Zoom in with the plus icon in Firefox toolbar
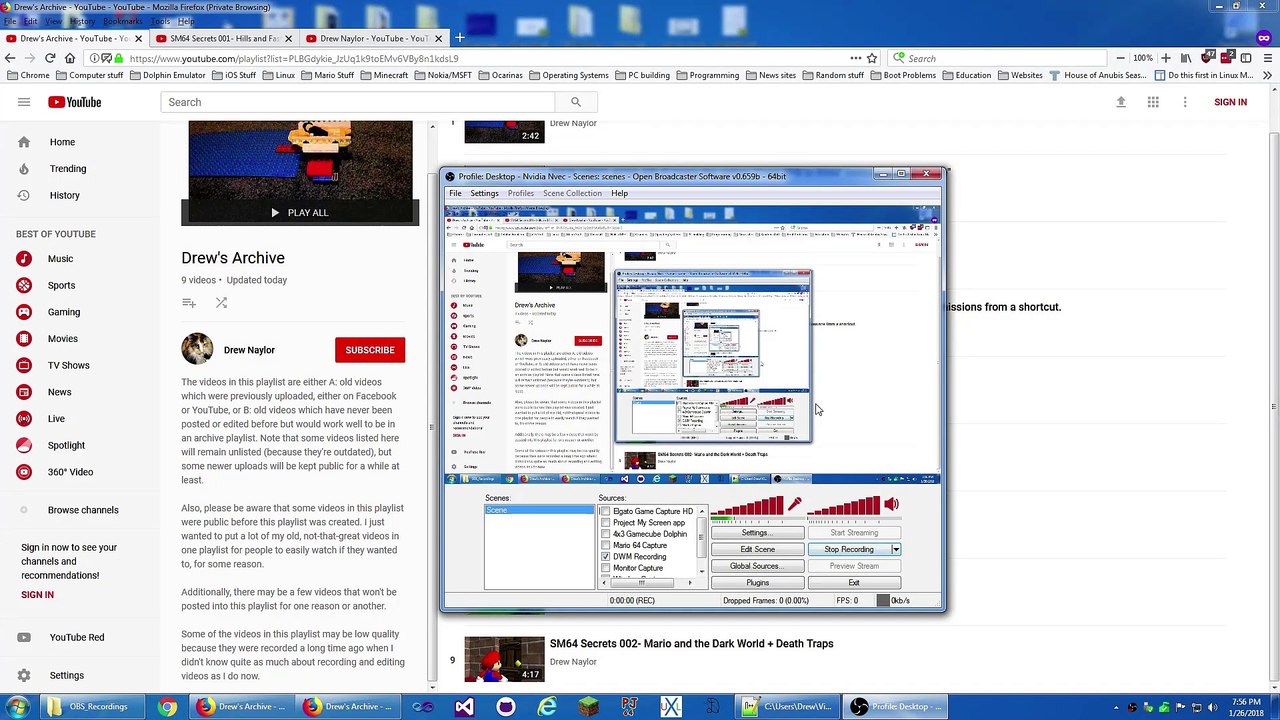This screenshot has width=1280, height=720. [1165, 58]
